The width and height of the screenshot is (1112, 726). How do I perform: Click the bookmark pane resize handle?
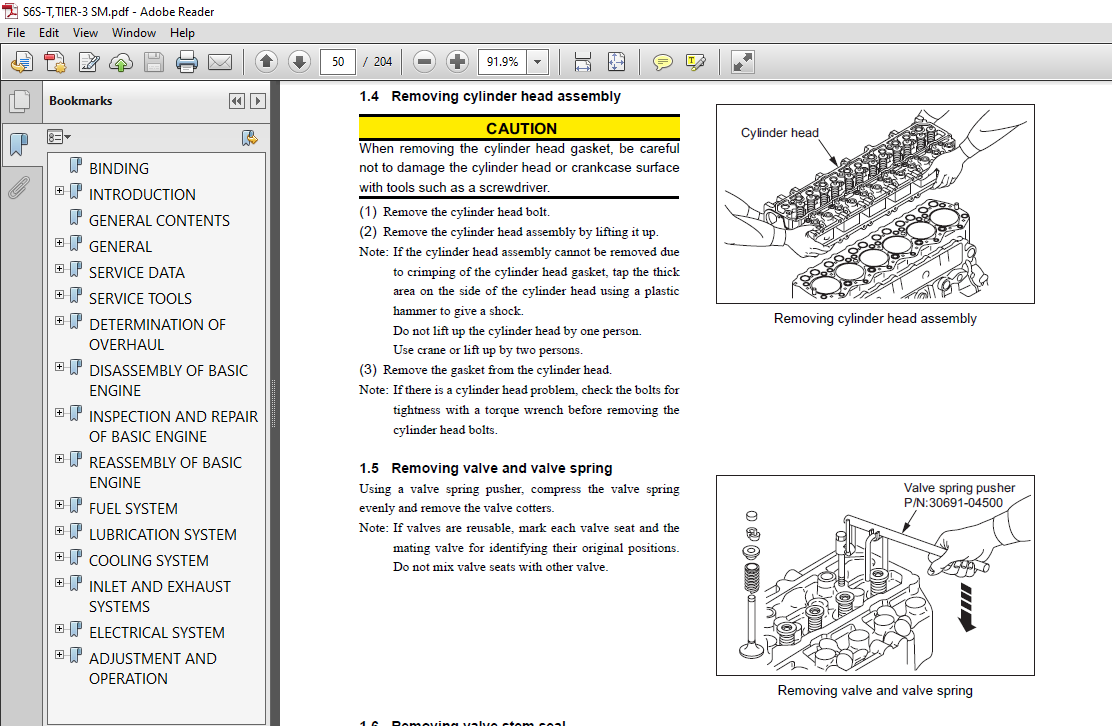[273, 403]
